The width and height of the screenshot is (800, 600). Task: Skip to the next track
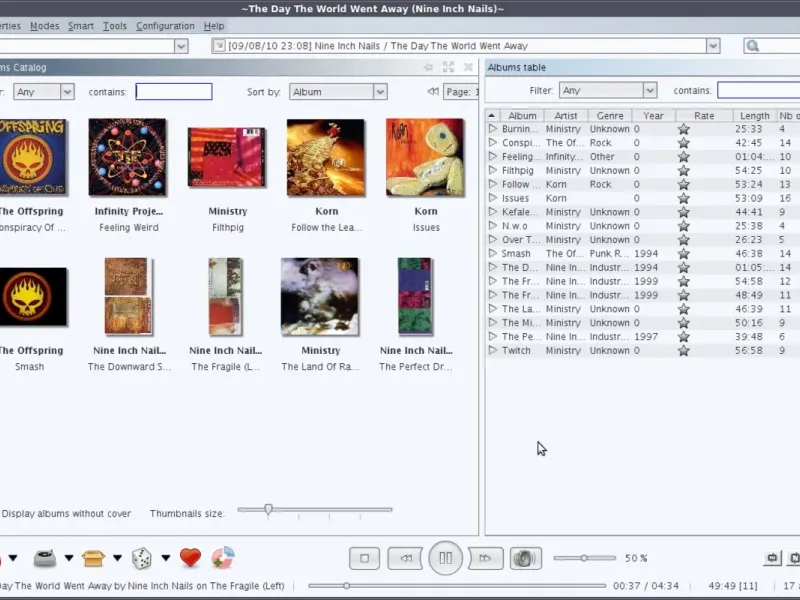[485, 558]
